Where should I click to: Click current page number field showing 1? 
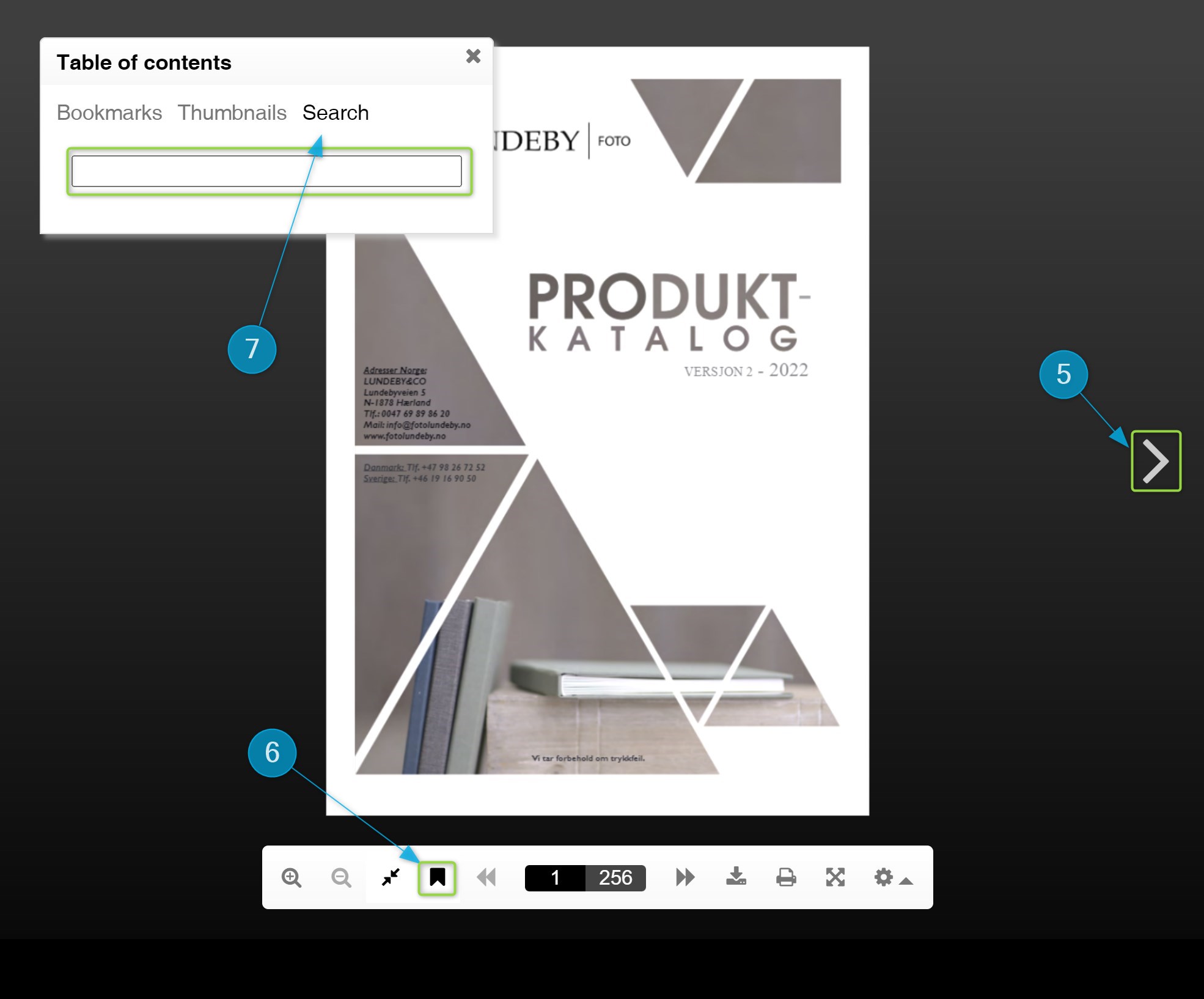pos(555,878)
